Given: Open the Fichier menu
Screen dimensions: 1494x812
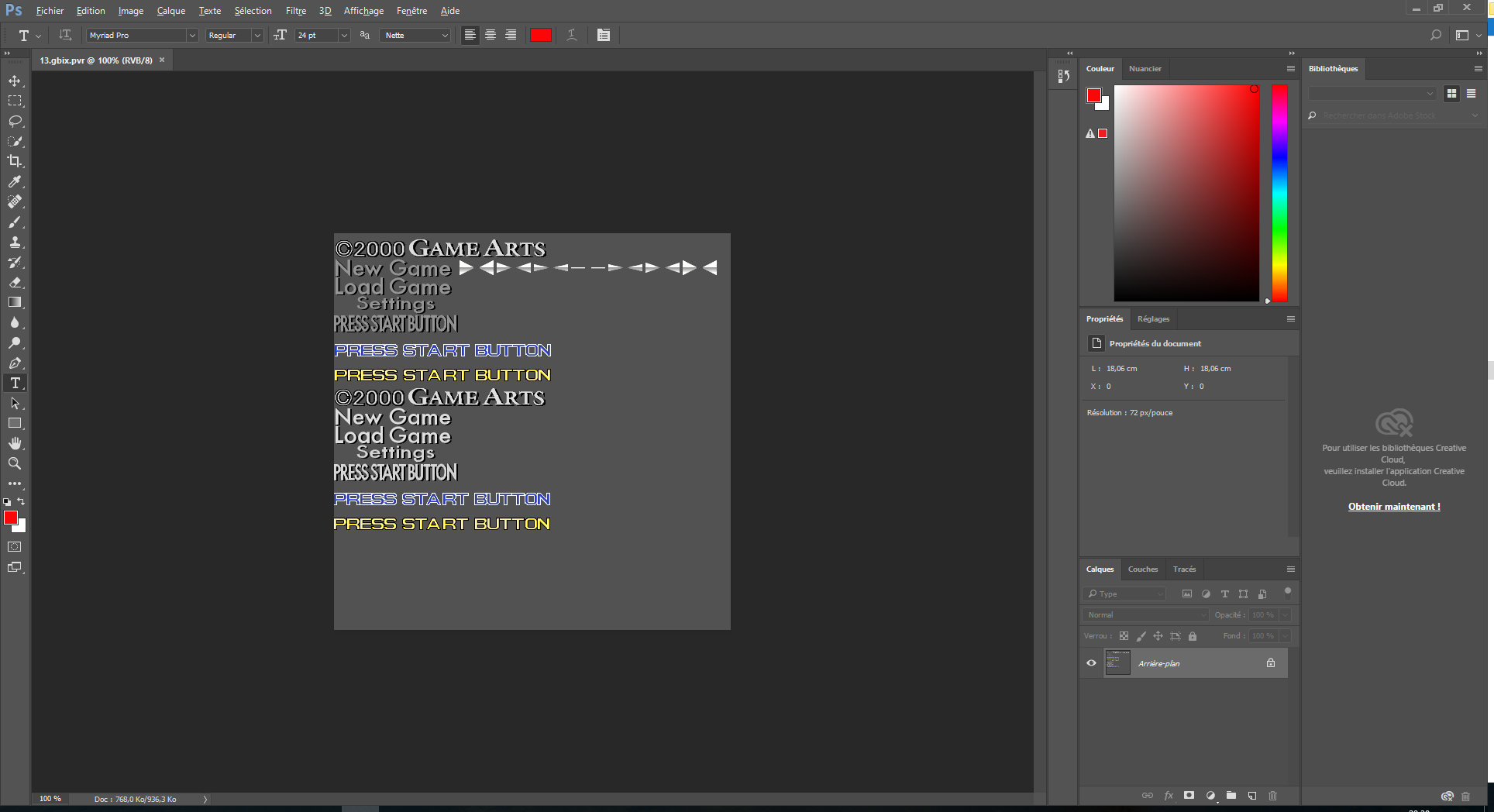Looking at the screenshot, I should pos(50,11).
